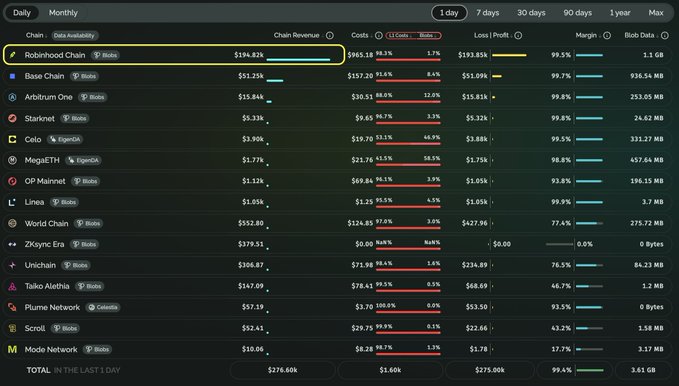
Task: Sort the table by Loss | Profit
Action: pos(493,36)
